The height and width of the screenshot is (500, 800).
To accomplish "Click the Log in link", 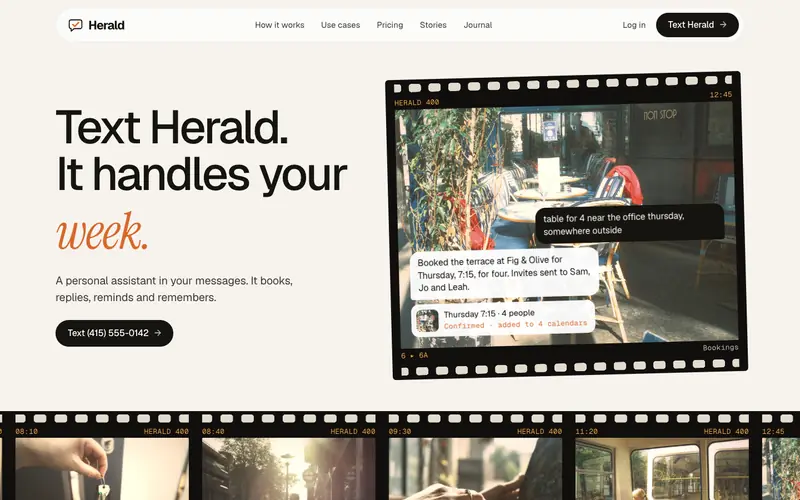I will [634, 25].
